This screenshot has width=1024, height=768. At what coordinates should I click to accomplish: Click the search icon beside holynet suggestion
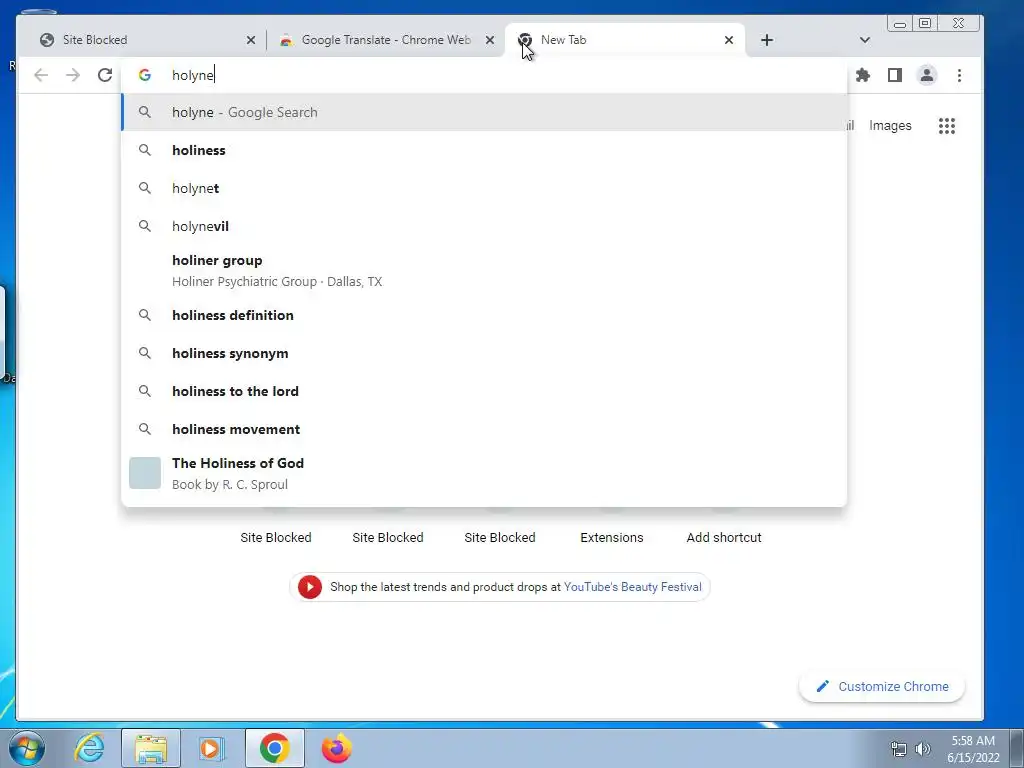click(145, 188)
